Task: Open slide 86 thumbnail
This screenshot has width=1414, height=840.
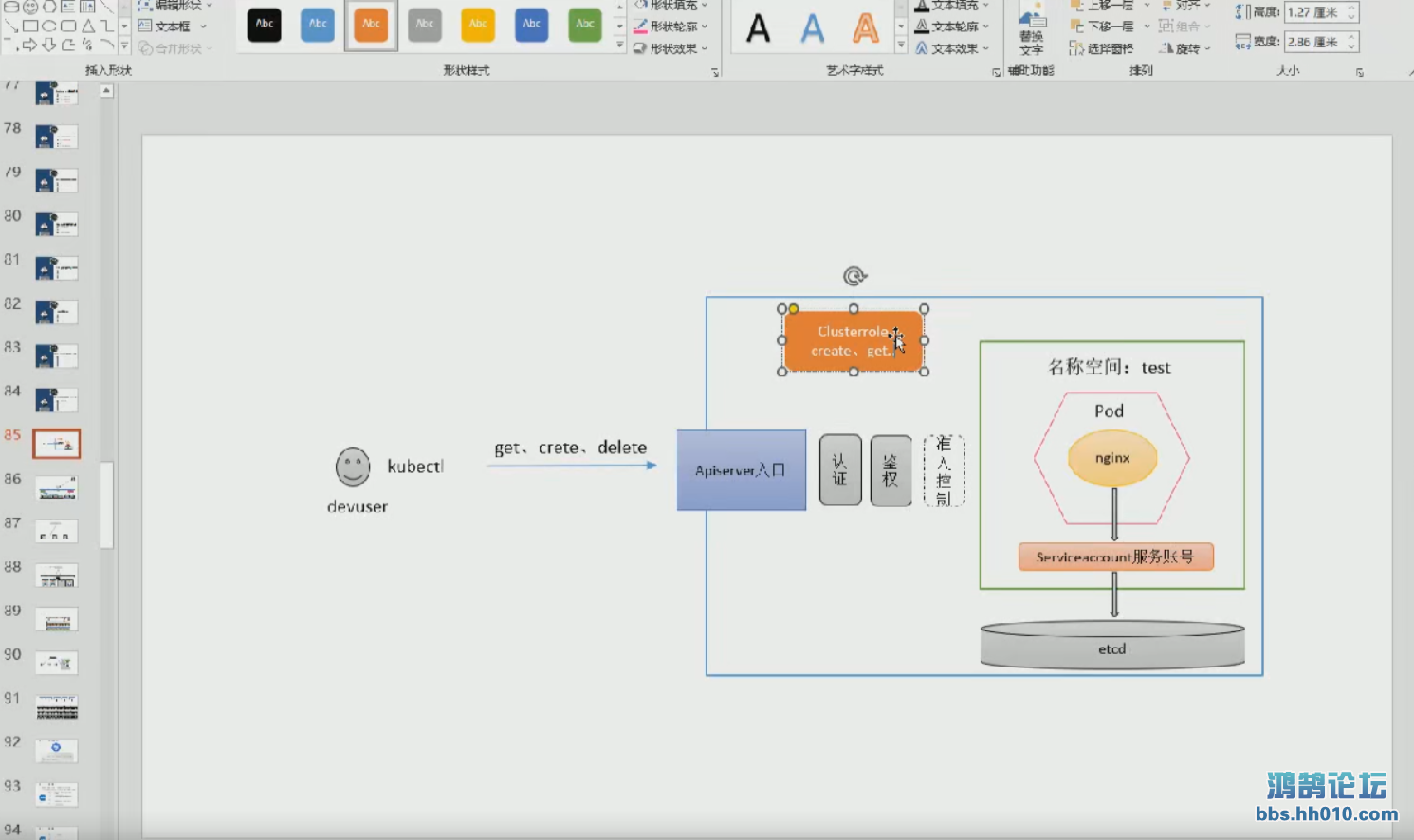Action: [57, 488]
